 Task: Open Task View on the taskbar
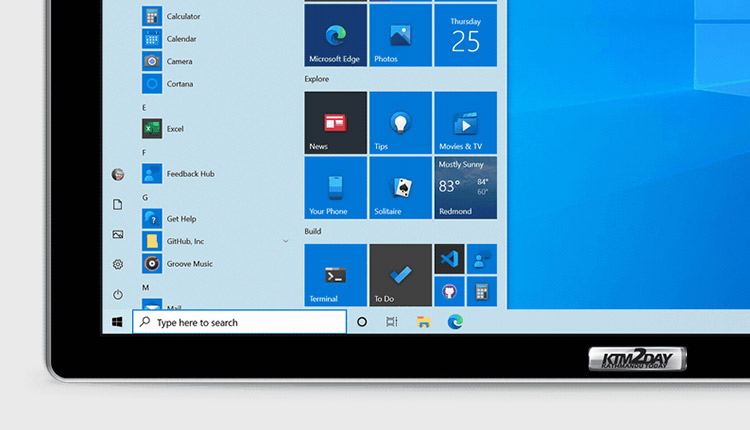tap(392, 322)
